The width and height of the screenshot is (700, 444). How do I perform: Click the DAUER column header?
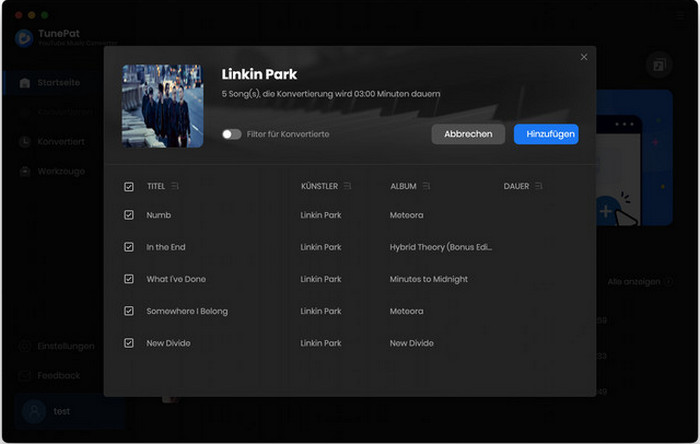click(516, 186)
